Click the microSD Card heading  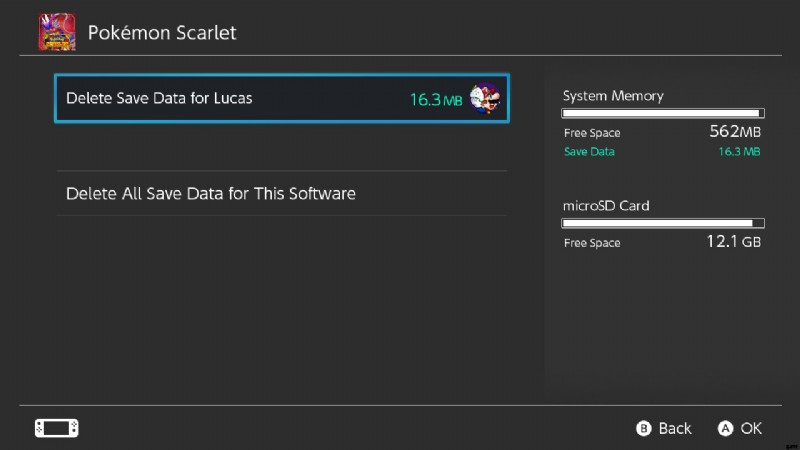[x=606, y=206]
